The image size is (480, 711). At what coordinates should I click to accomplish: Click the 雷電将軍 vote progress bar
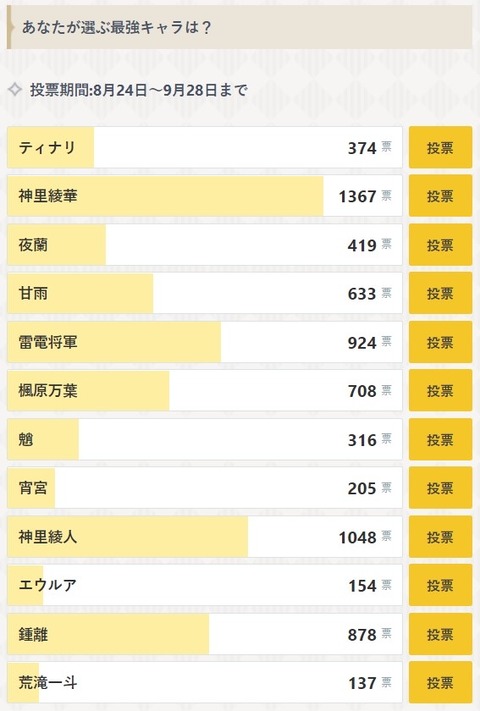pos(205,342)
